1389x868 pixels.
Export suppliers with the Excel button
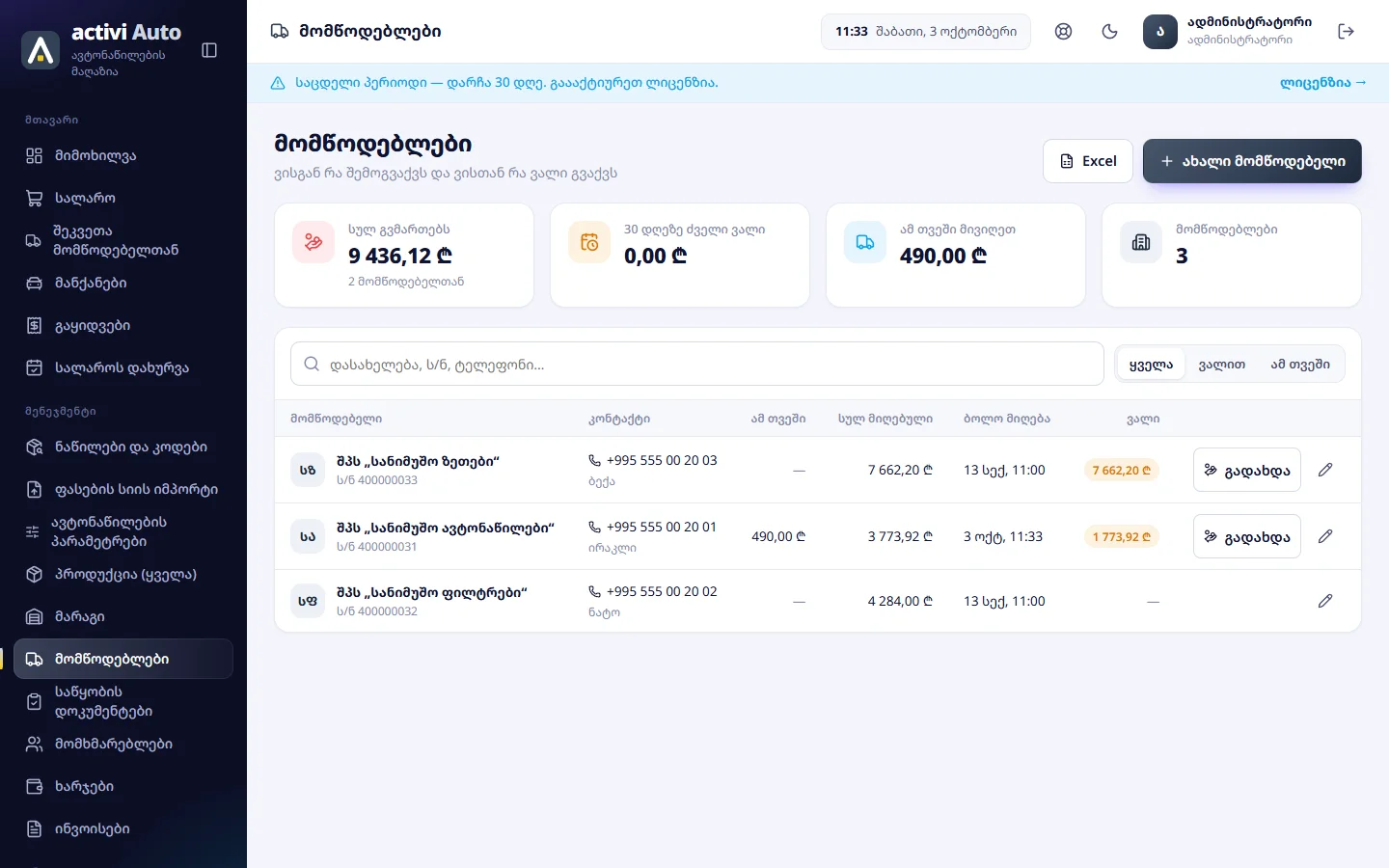1088,161
